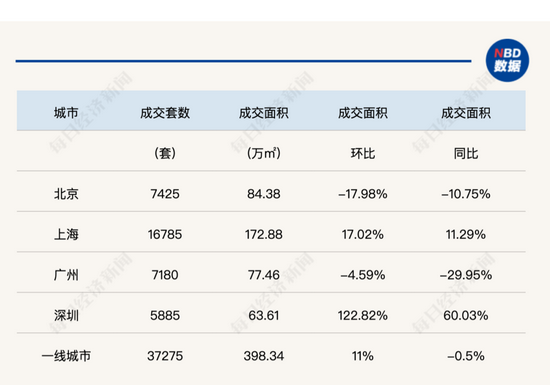Click the (万㎡) unit label
Image resolution: width=550 pixels, height=385 pixels.
pyautogui.click(x=264, y=153)
